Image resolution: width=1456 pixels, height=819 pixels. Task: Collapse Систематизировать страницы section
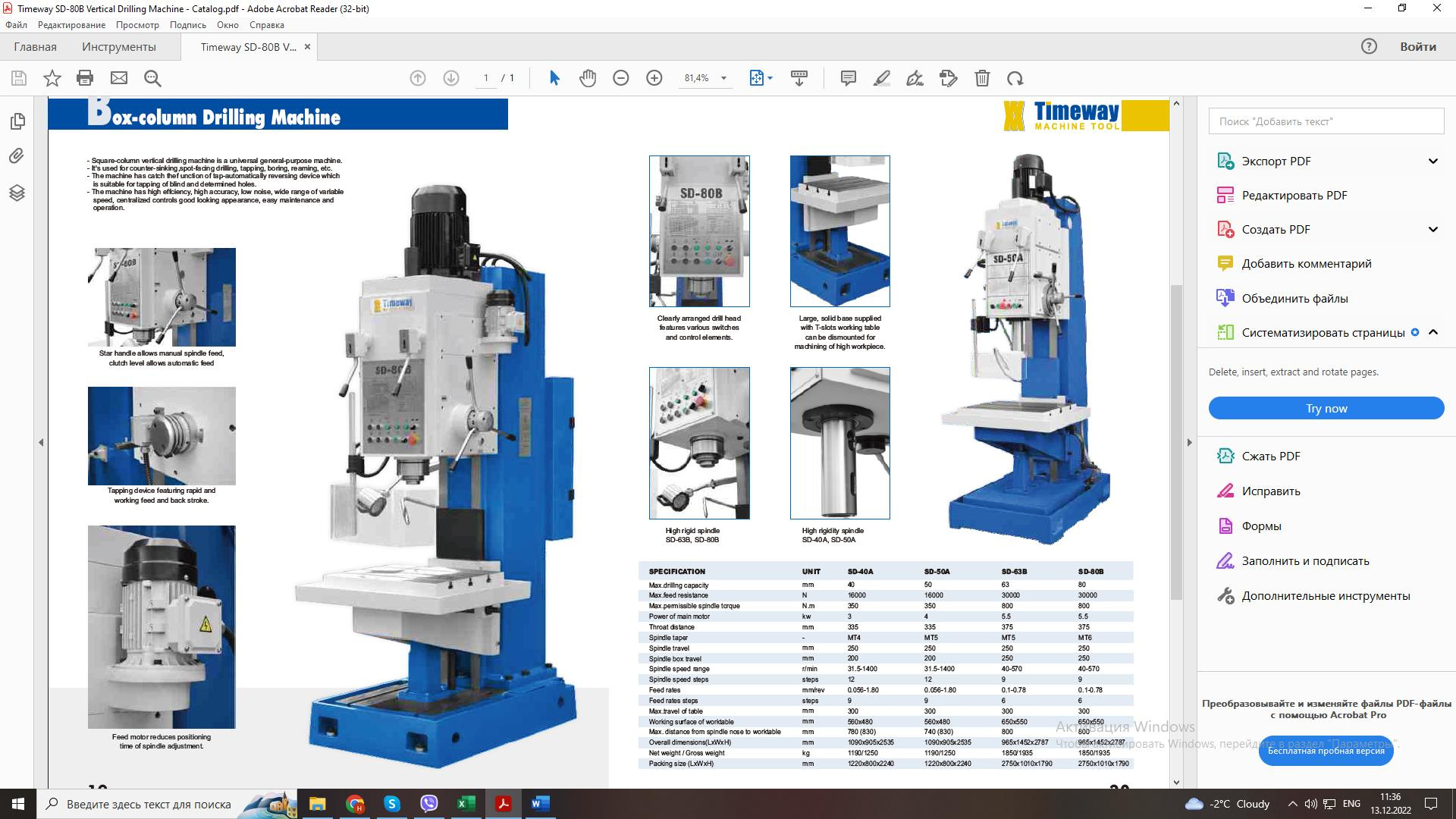tap(1433, 332)
